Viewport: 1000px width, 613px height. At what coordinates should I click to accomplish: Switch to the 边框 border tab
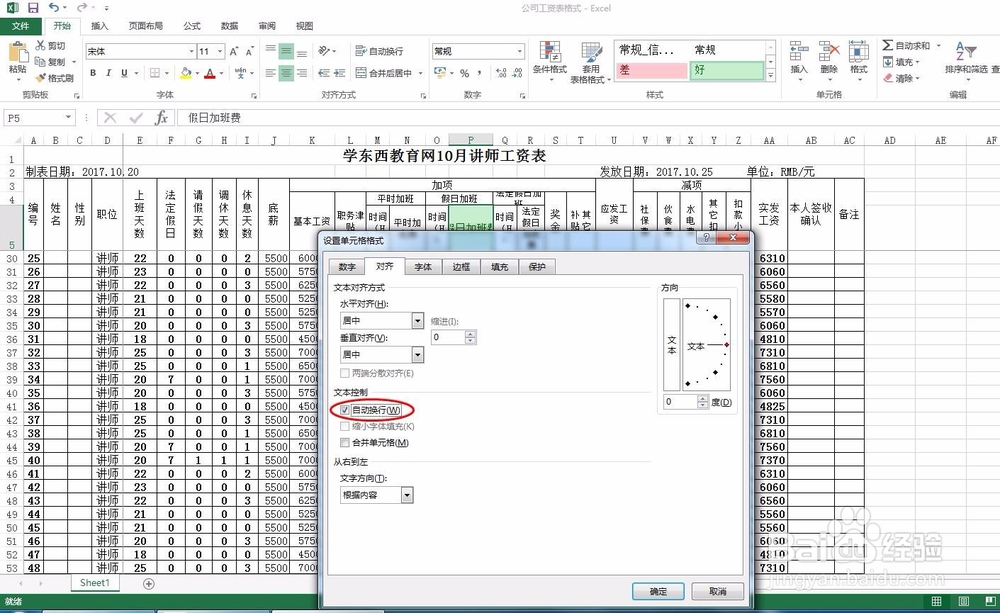click(461, 266)
